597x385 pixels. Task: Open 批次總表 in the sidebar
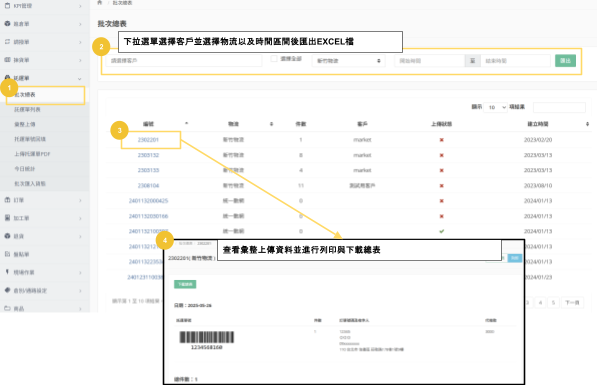coord(25,94)
